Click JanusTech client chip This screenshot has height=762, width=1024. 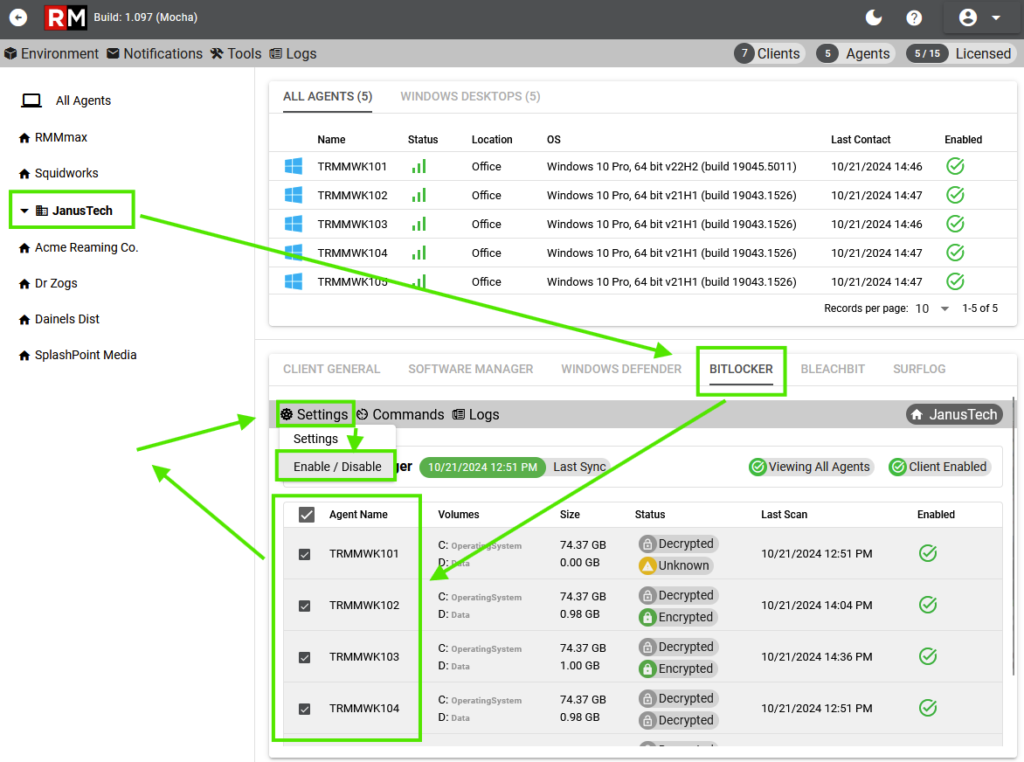point(954,415)
